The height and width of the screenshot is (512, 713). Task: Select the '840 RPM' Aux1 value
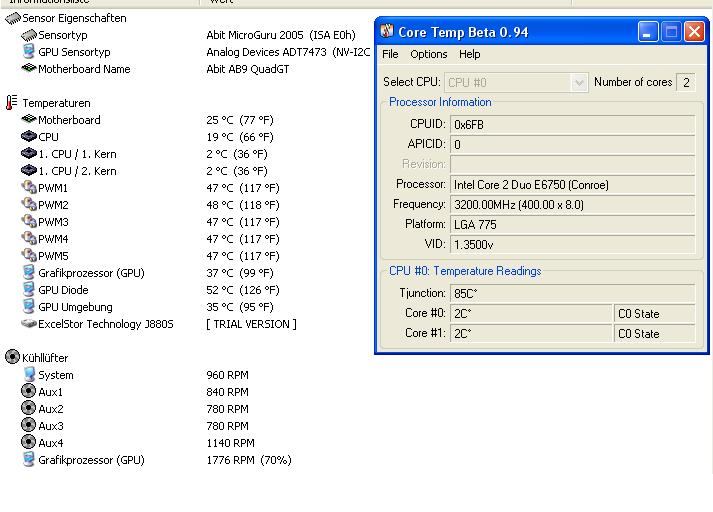(x=227, y=392)
